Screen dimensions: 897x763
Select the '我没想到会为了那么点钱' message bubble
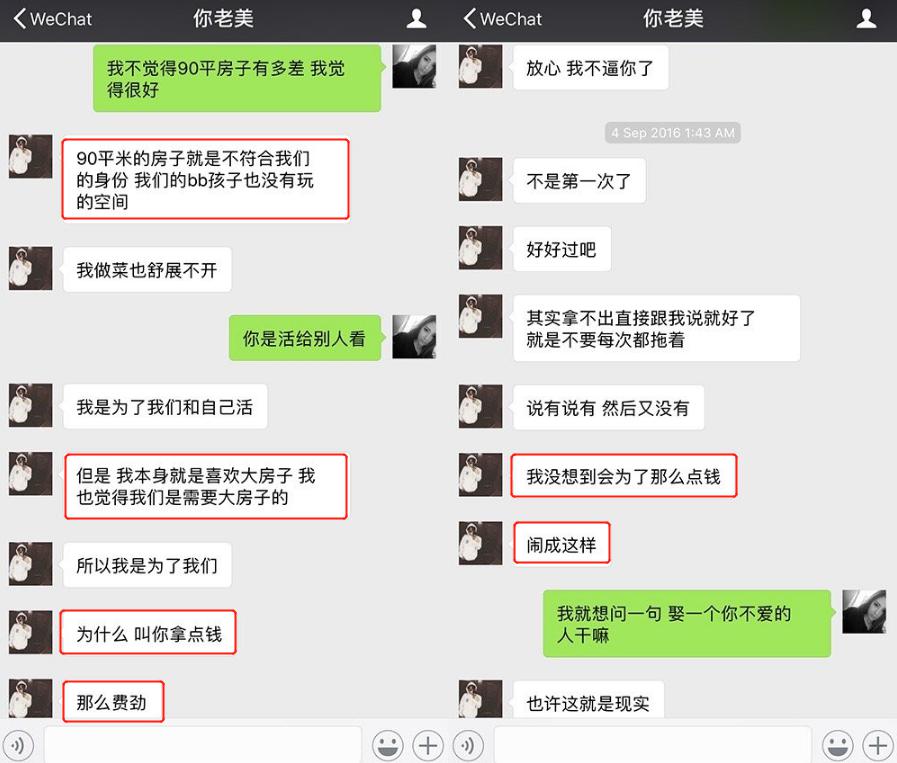(624, 475)
